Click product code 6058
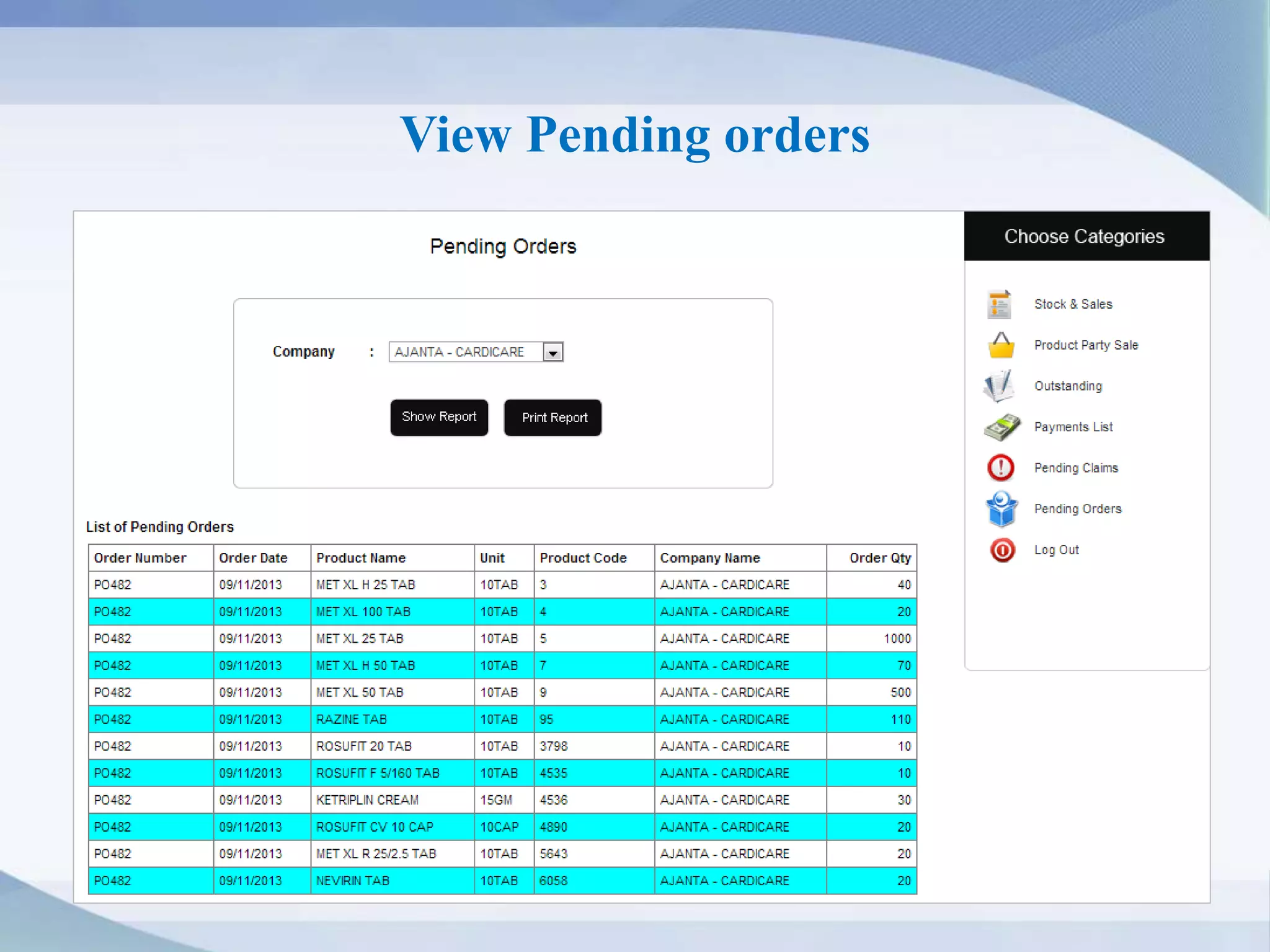 pos(594,881)
